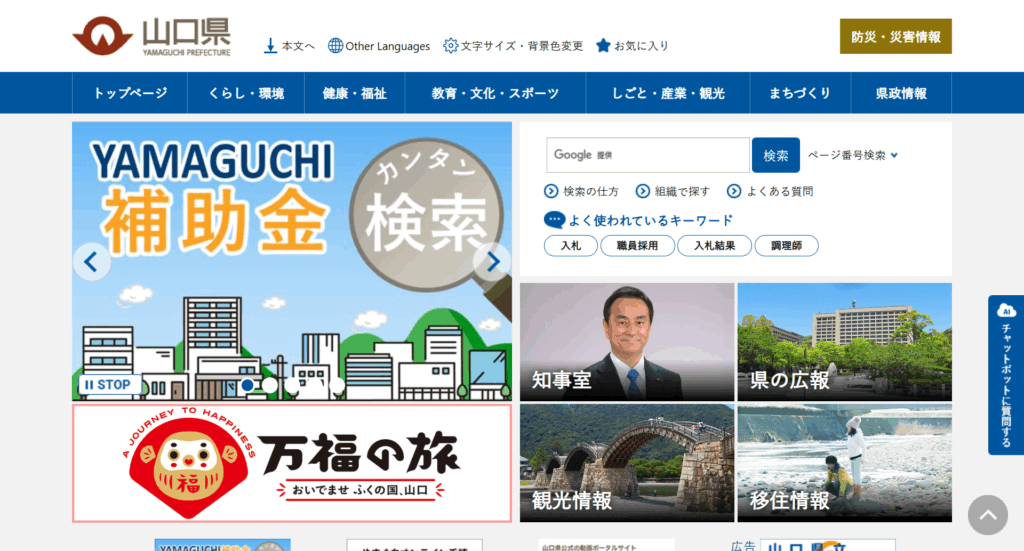Select the second carousel indicator dot
Image resolution: width=1024 pixels, height=551 pixels.
(270, 385)
